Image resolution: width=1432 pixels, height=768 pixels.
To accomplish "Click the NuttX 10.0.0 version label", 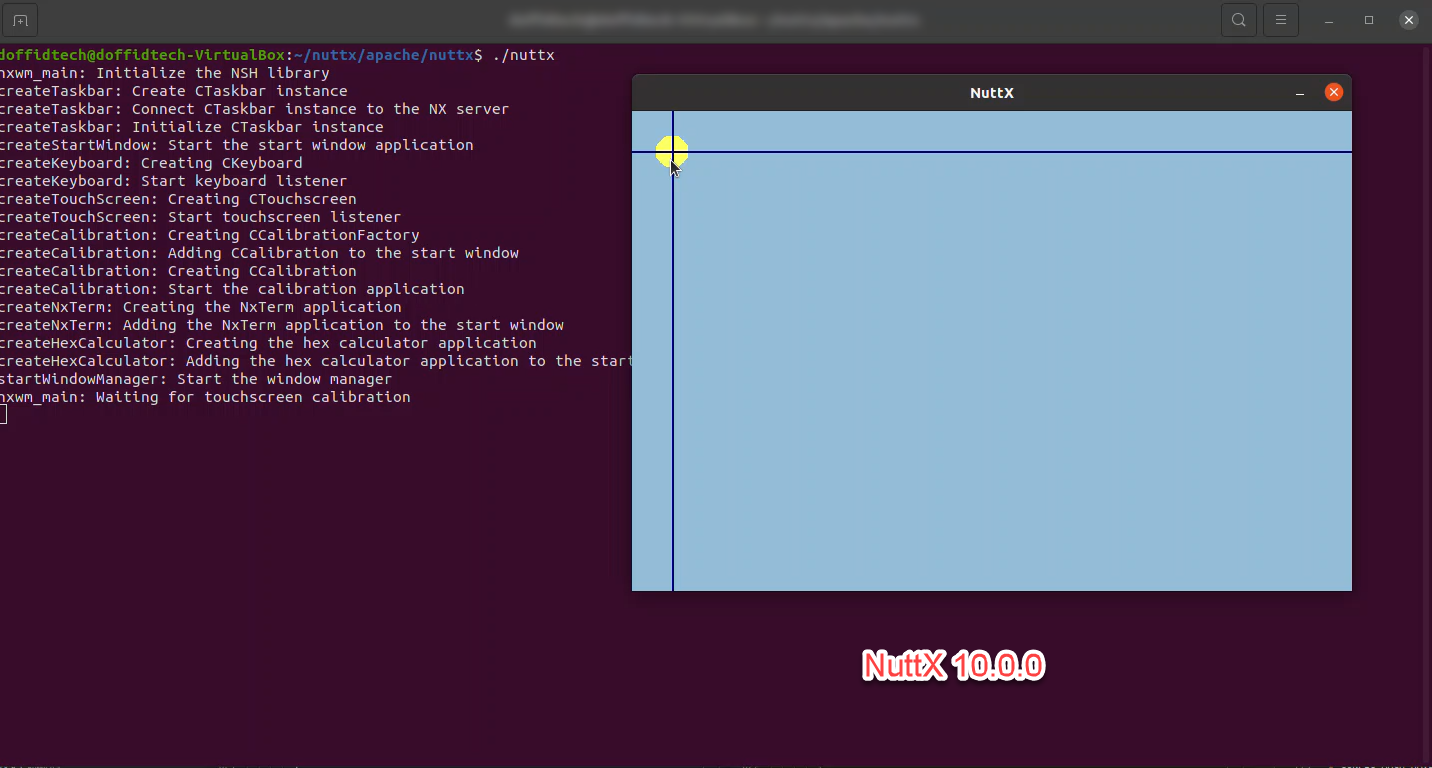I will pos(952,664).
